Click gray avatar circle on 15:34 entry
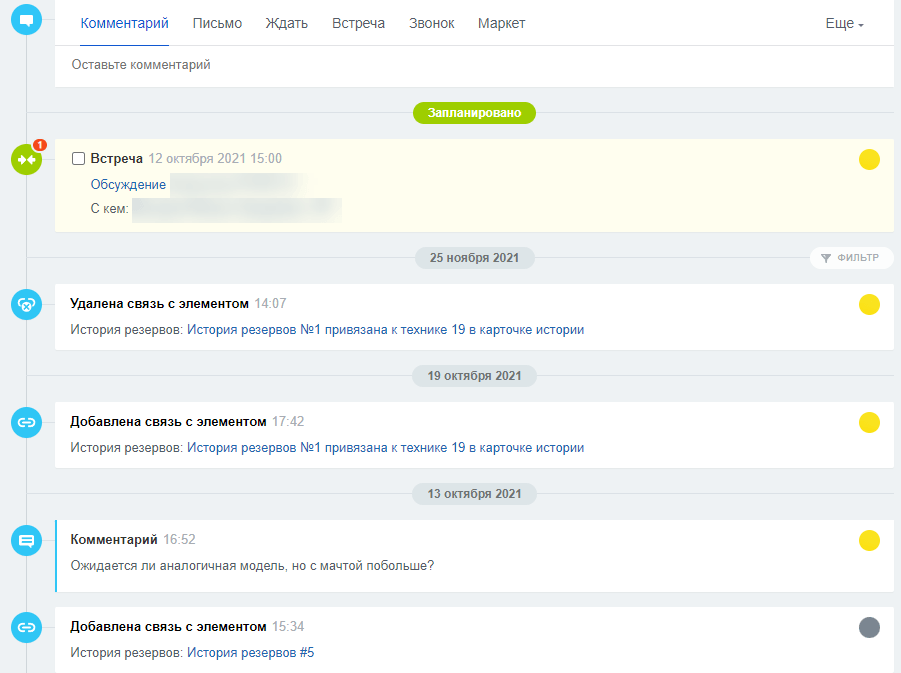 pyautogui.click(x=869, y=627)
